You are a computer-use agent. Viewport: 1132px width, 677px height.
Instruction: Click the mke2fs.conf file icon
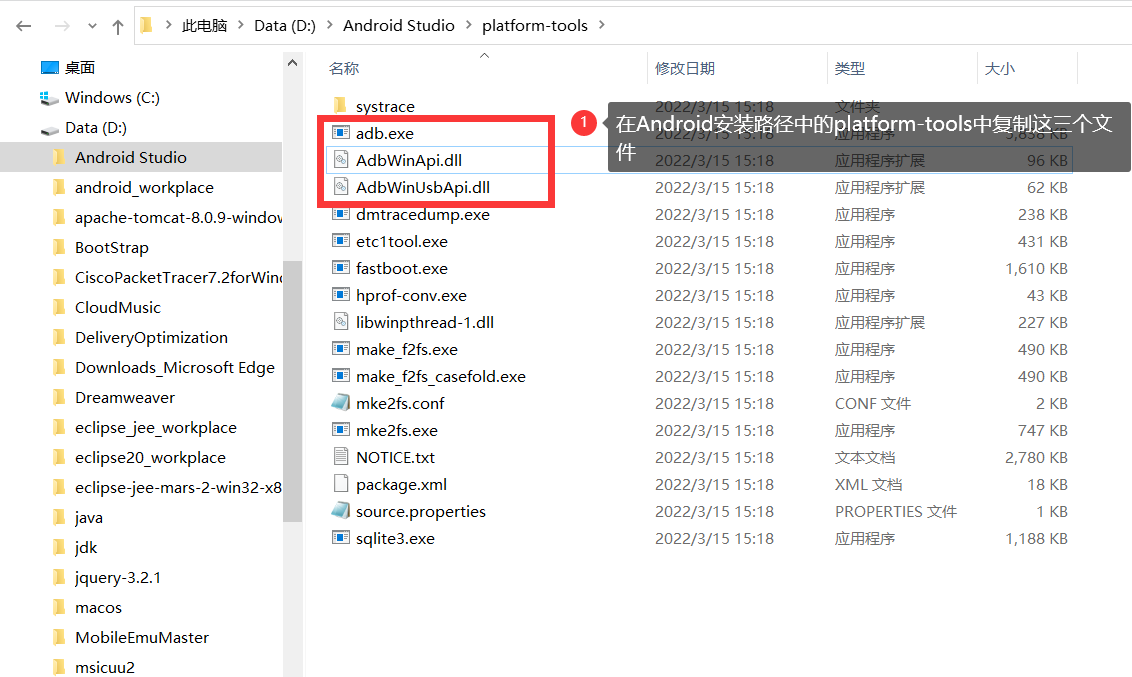(x=341, y=403)
